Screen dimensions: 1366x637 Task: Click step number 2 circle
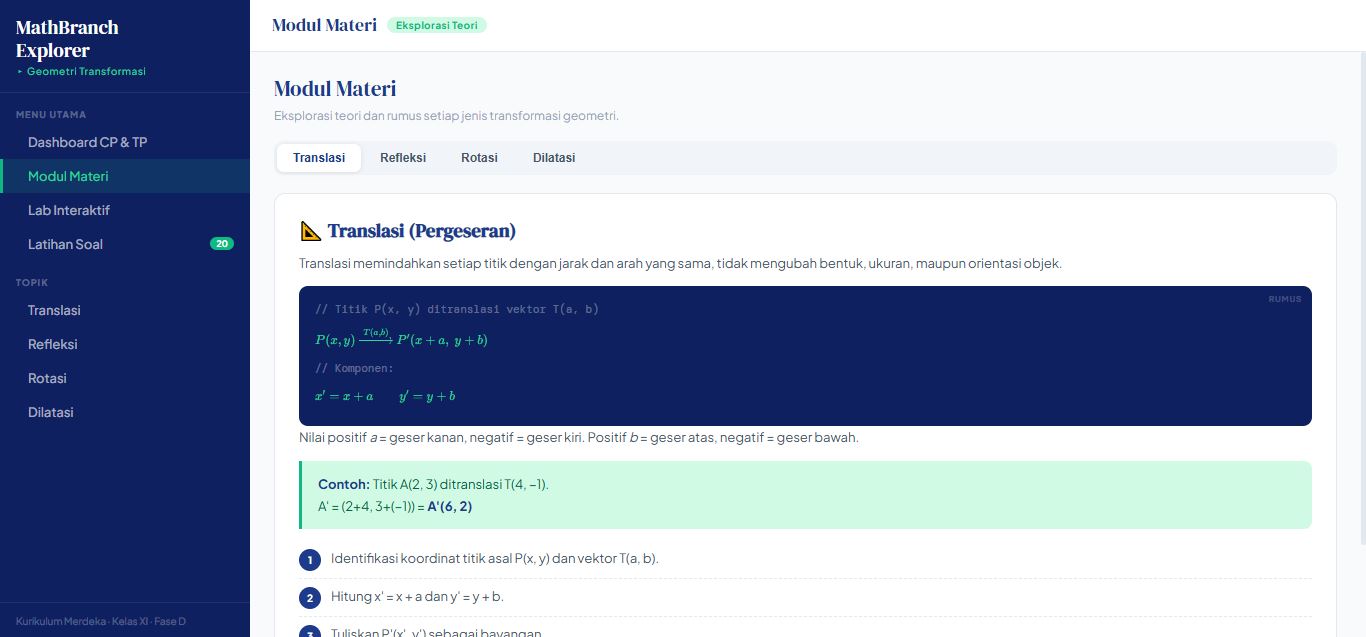(310, 598)
